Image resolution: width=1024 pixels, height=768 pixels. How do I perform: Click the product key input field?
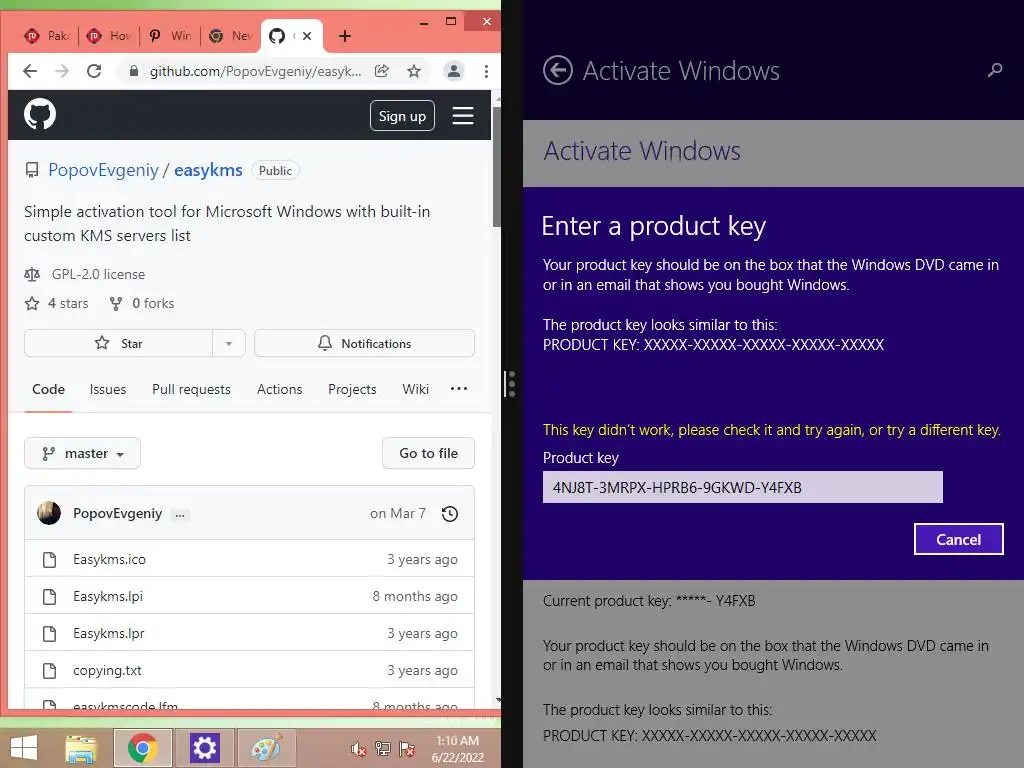pyautogui.click(x=743, y=487)
